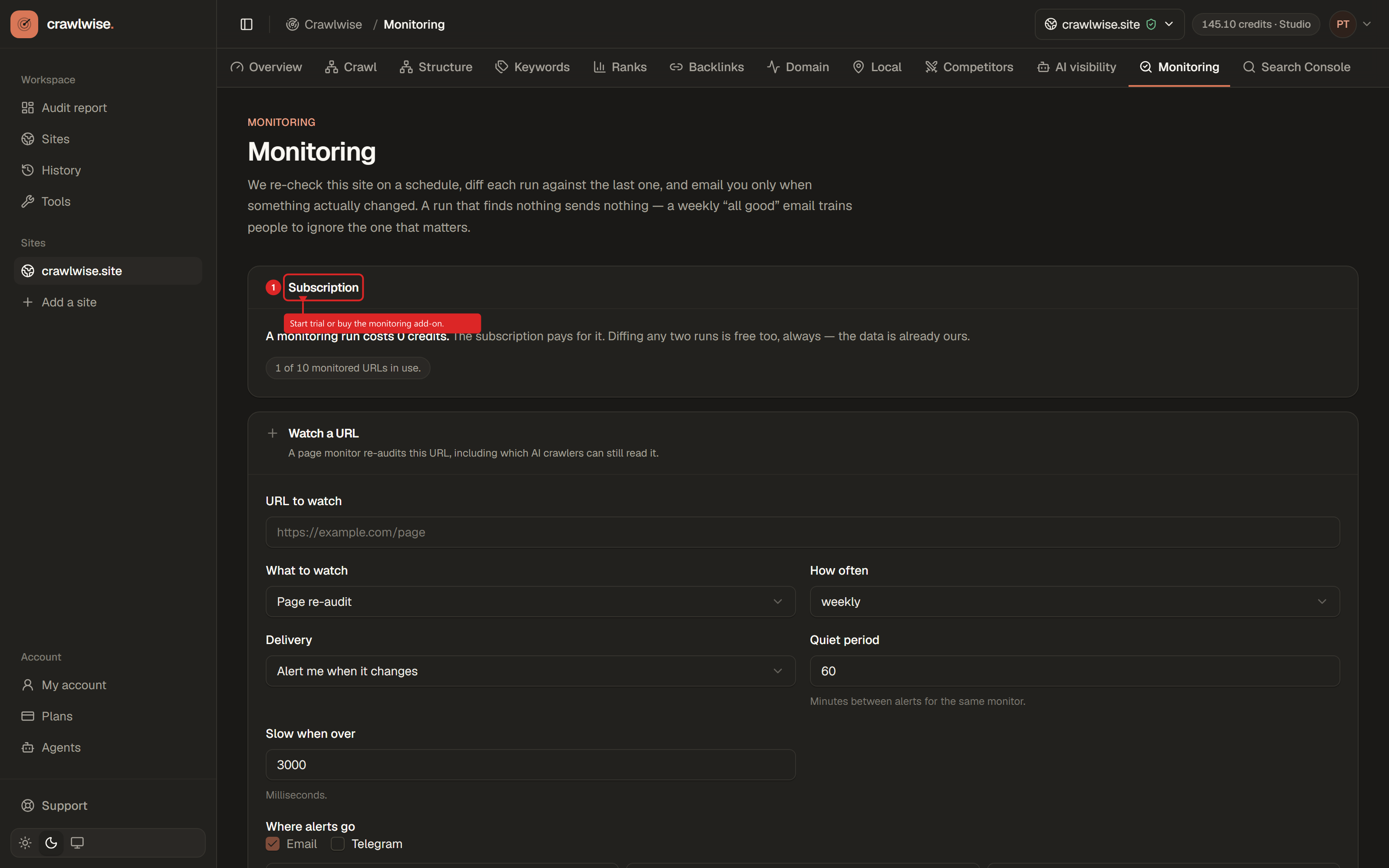Click the Sites globe icon in Workspace
The image size is (1389, 868).
pos(27,139)
